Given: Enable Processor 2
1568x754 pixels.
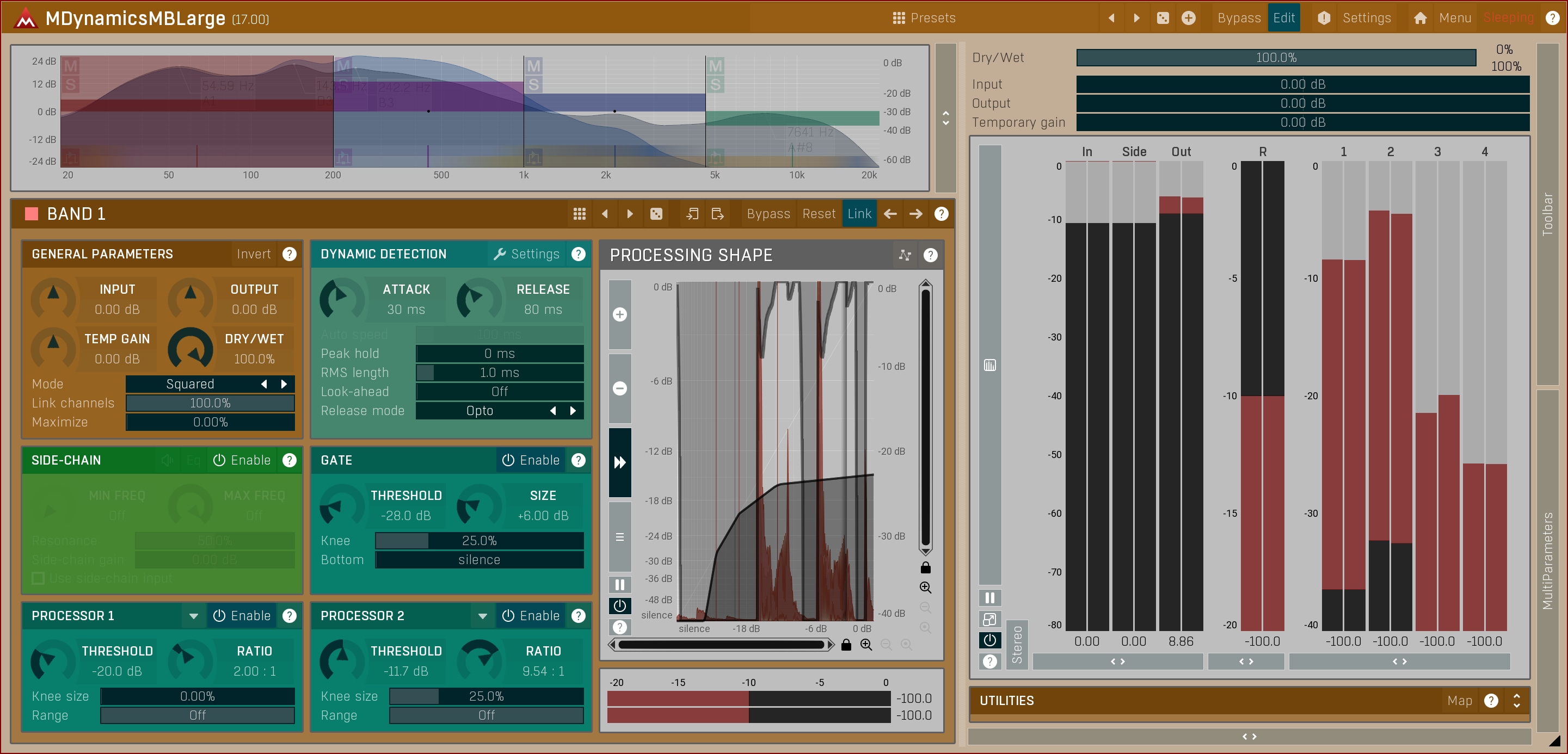Looking at the screenshot, I should point(531,616).
